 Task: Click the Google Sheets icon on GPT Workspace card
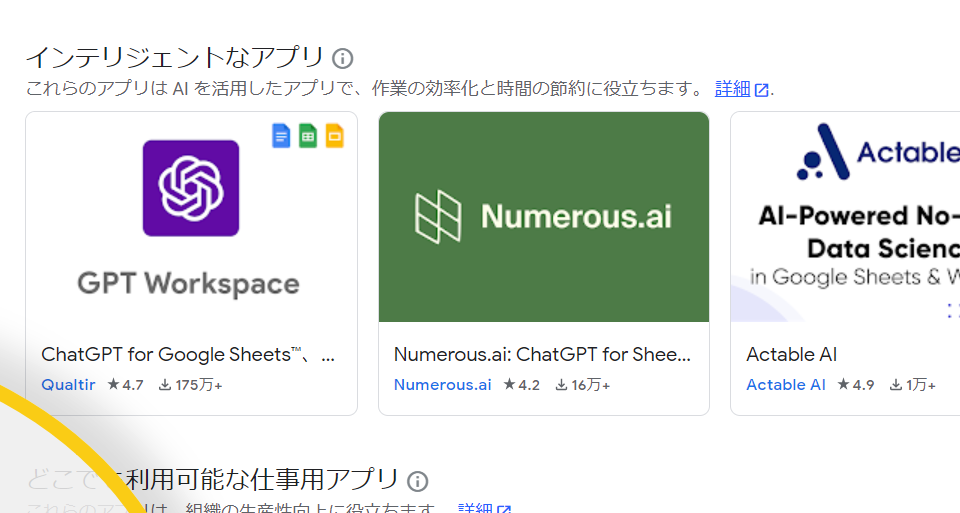[x=308, y=136]
